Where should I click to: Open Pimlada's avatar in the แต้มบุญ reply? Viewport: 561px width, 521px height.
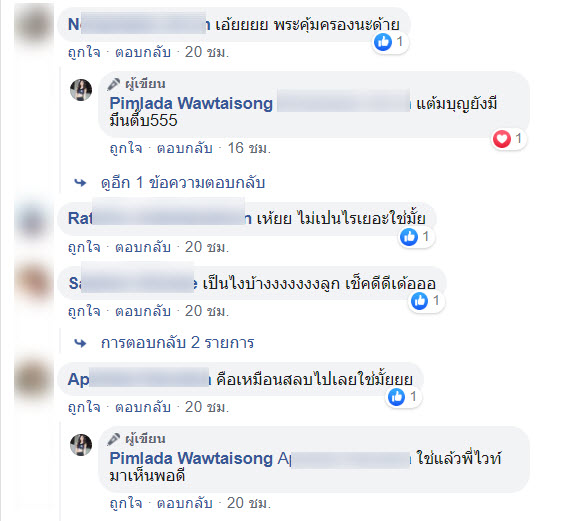(81, 90)
